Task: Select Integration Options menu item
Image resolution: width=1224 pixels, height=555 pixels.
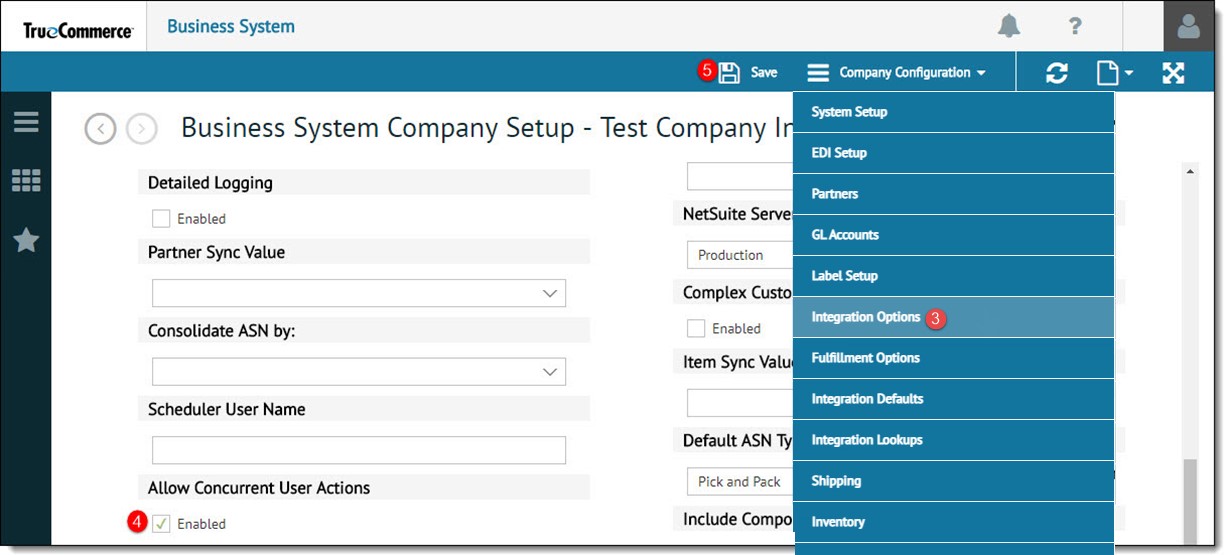Action: pos(954,317)
